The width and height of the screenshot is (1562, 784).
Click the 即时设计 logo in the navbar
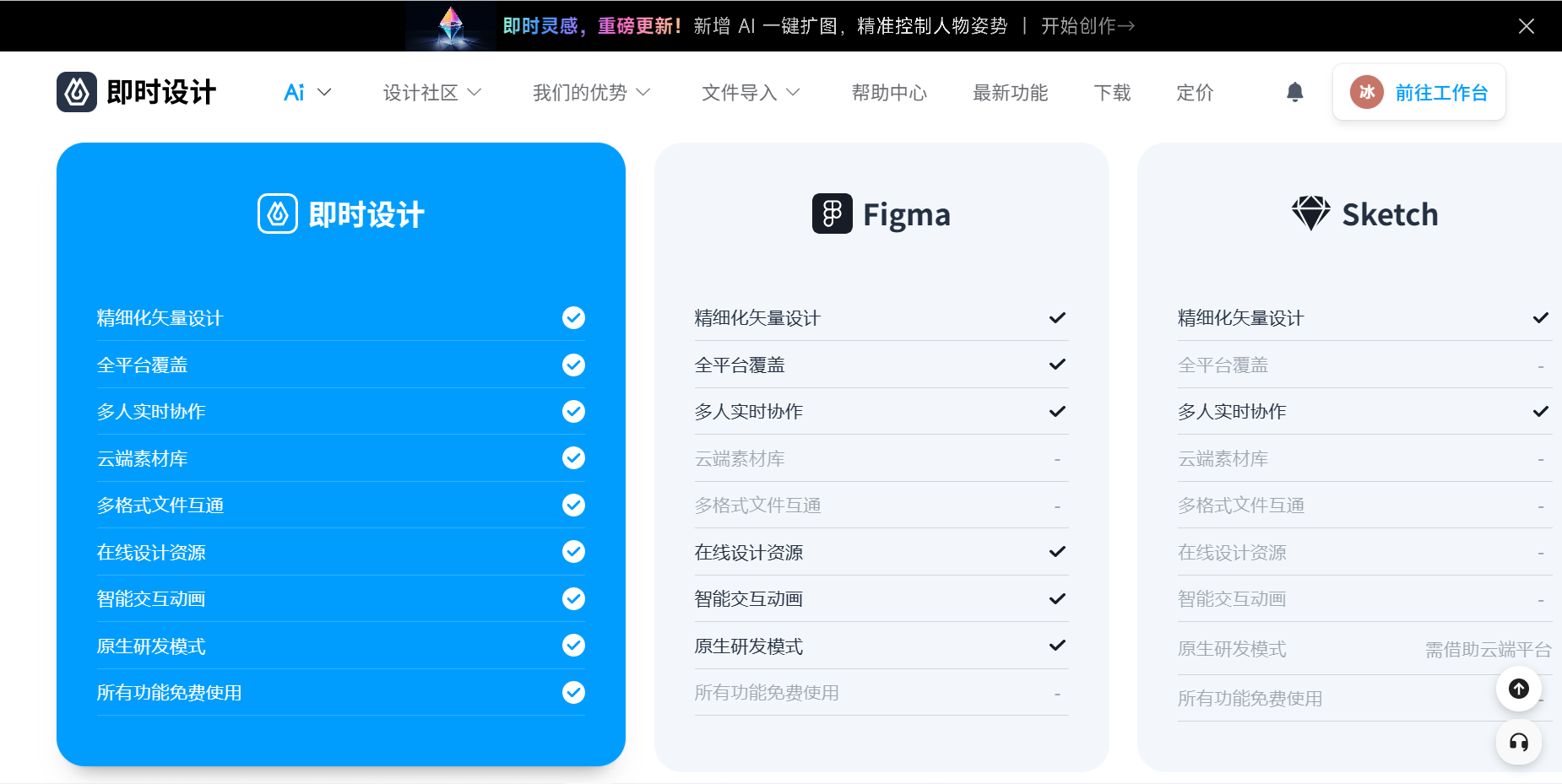(x=137, y=92)
